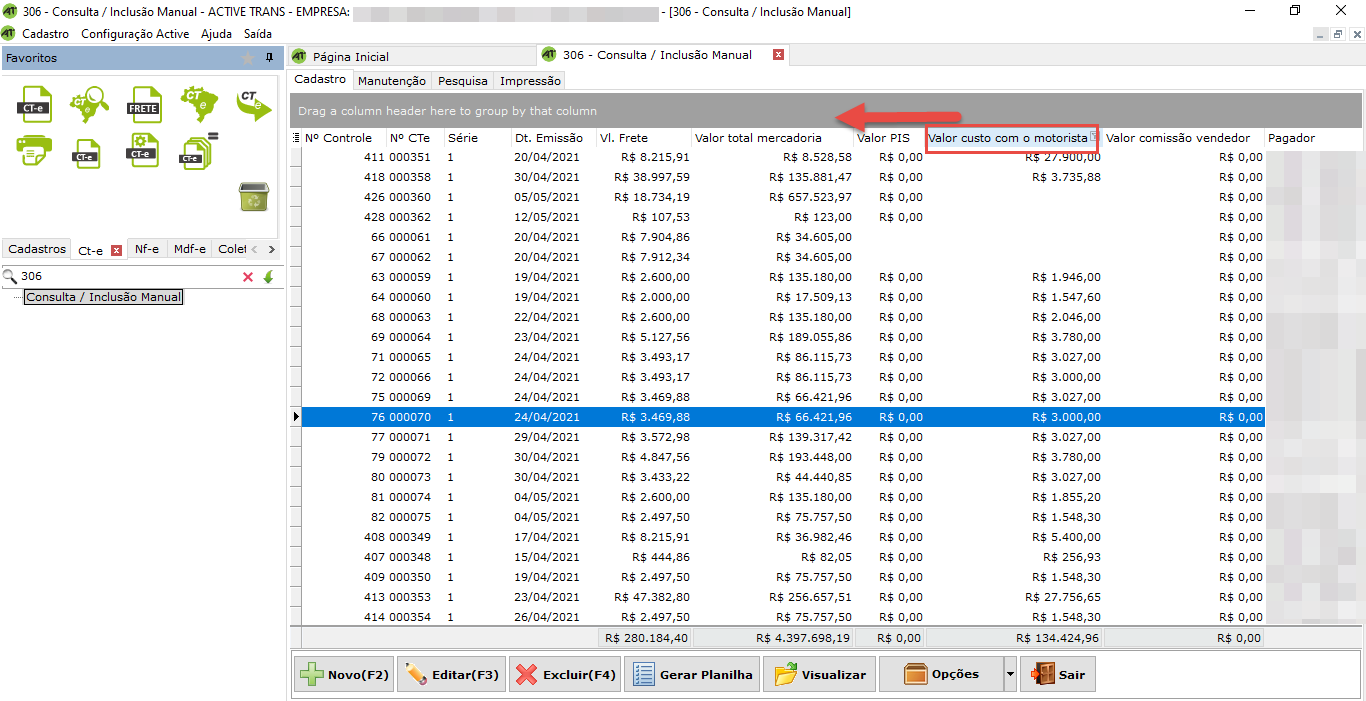Image resolution: width=1366 pixels, height=701 pixels.
Task: Sort by the Valor PIS column header
Action: [x=889, y=138]
